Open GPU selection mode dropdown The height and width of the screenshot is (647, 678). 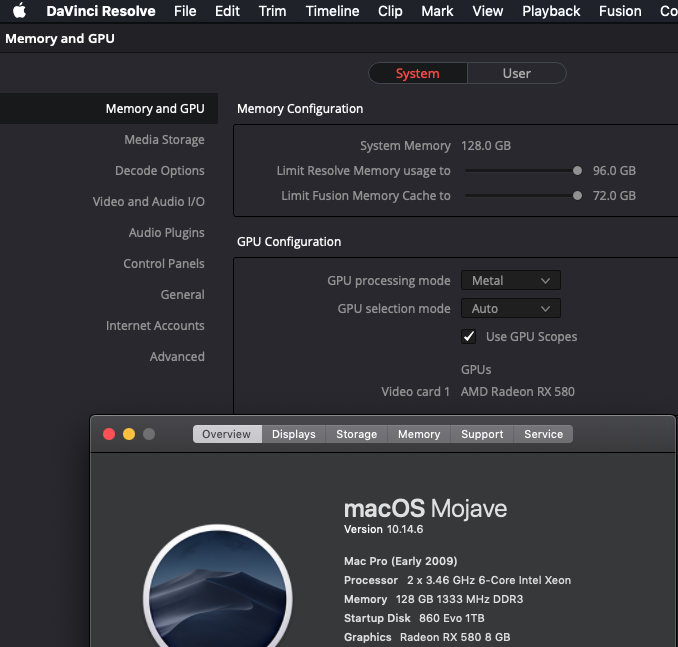(511, 309)
